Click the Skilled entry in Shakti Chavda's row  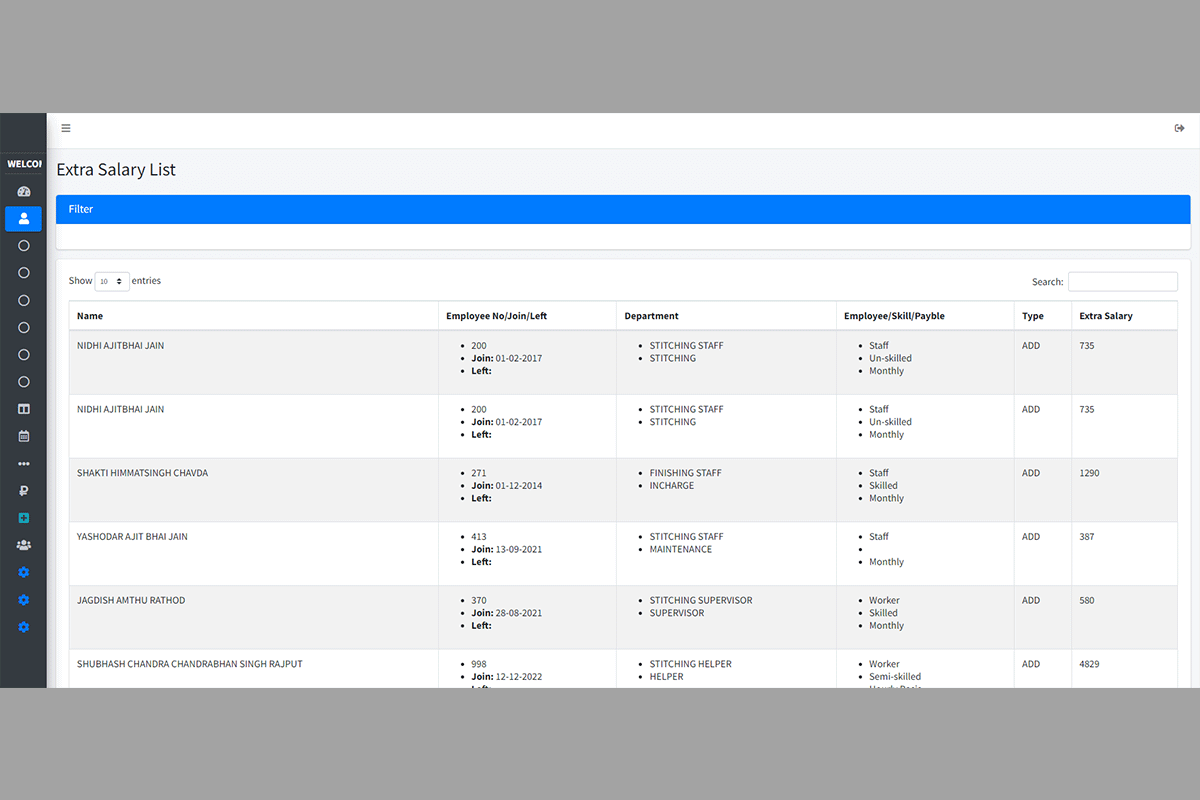(883, 486)
